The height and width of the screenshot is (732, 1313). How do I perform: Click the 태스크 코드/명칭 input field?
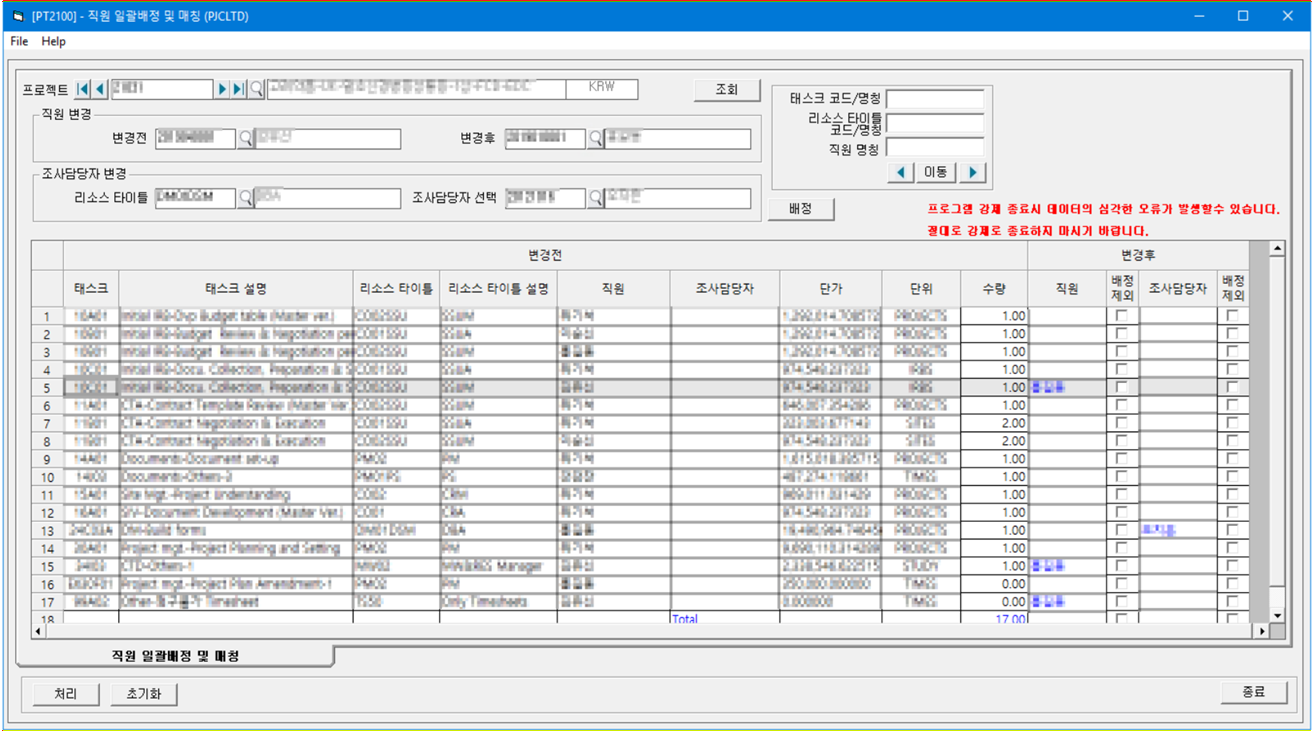click(x=934, y=99)
